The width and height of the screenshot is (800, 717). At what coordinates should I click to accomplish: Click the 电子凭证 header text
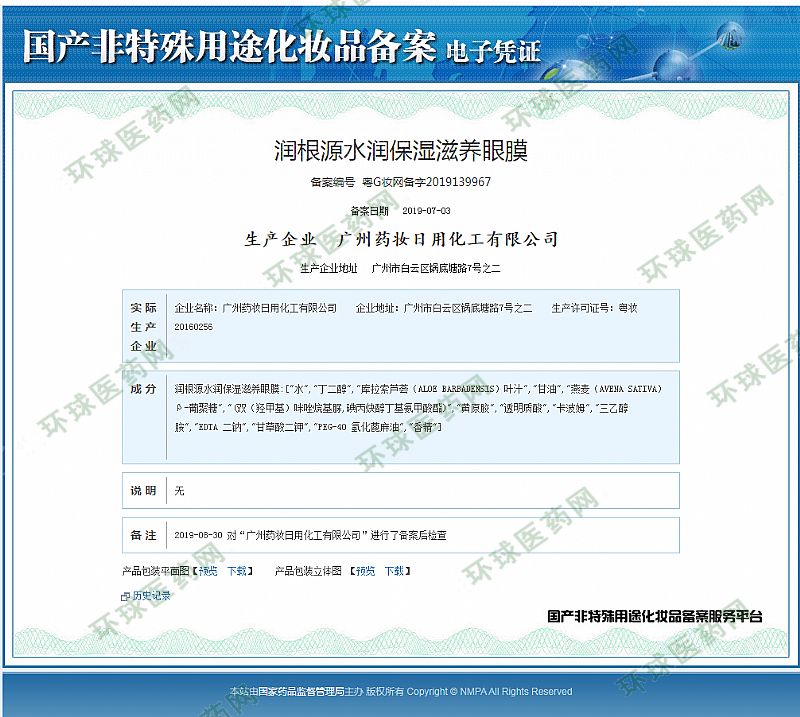pos(492,50)
